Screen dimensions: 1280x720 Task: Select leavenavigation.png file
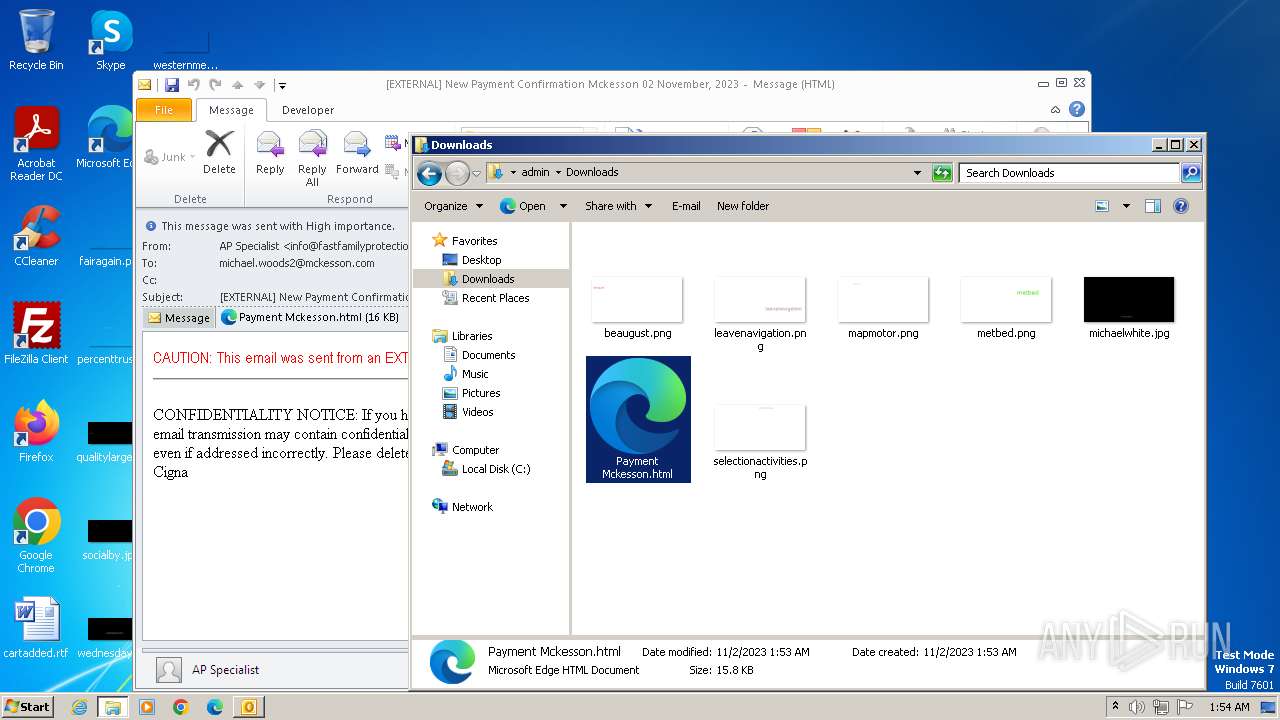coord(760,300)
